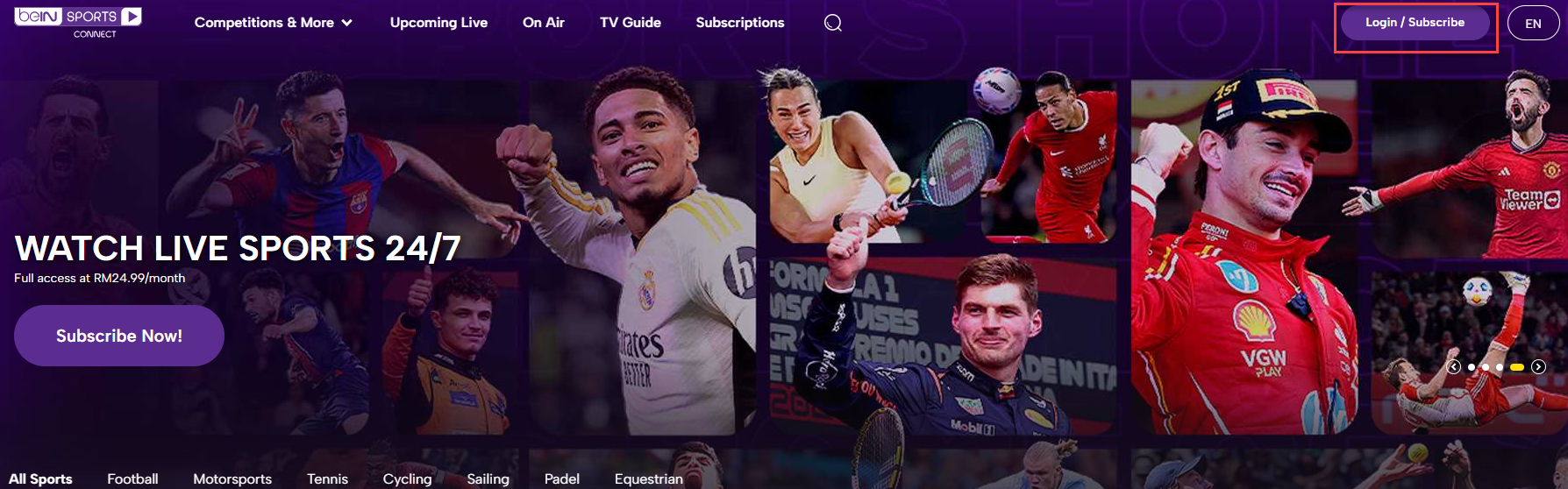Open the search magnifier icon
This screenshot has width=1568, height=489.
click(833, 23)
